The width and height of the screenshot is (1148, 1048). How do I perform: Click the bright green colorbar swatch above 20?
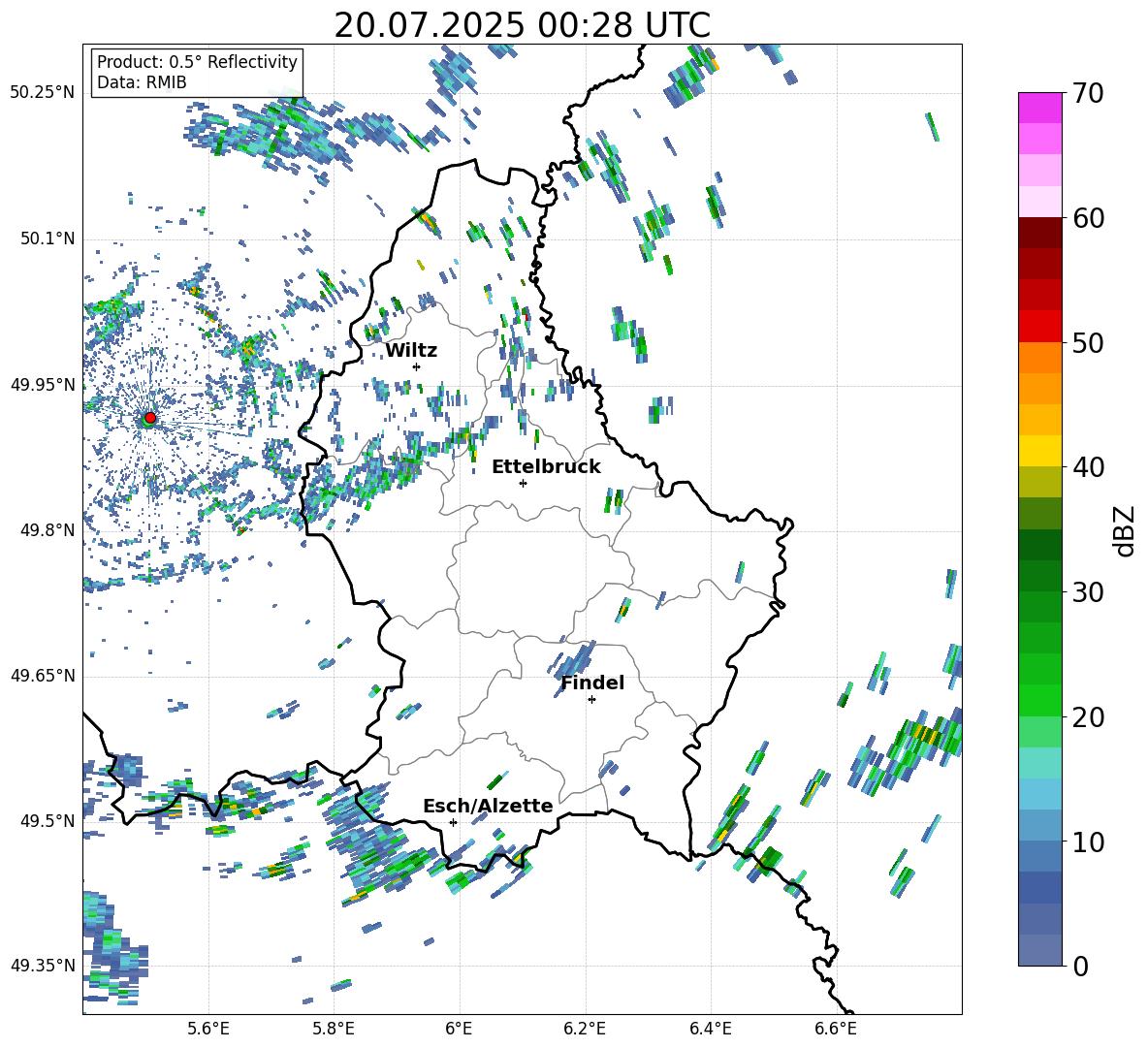pos(1039,700)
